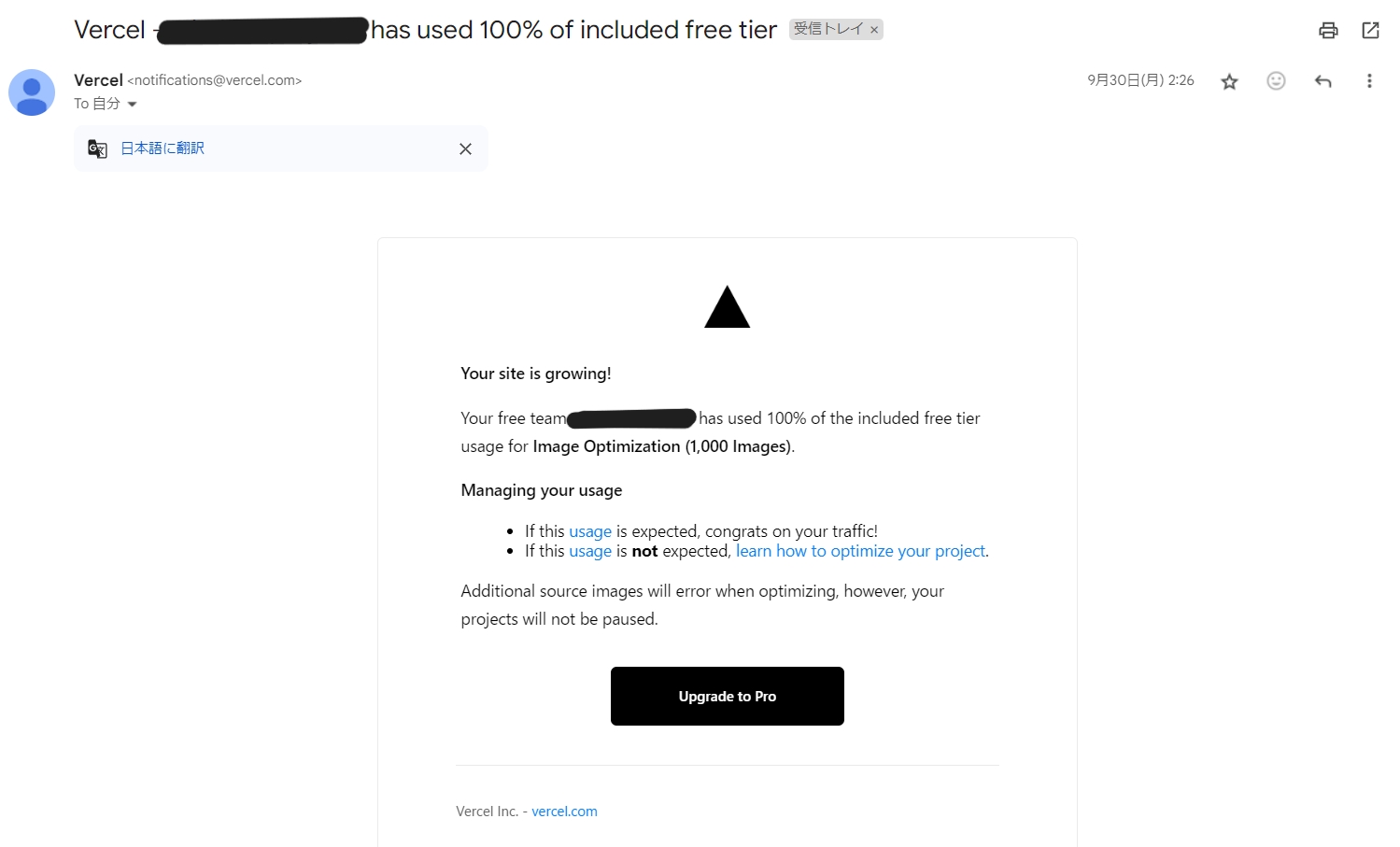The height and width of the screenshot is (847, 1400).
Task: Reply using the arrow icon
Action: click(x=1322, y=81)
